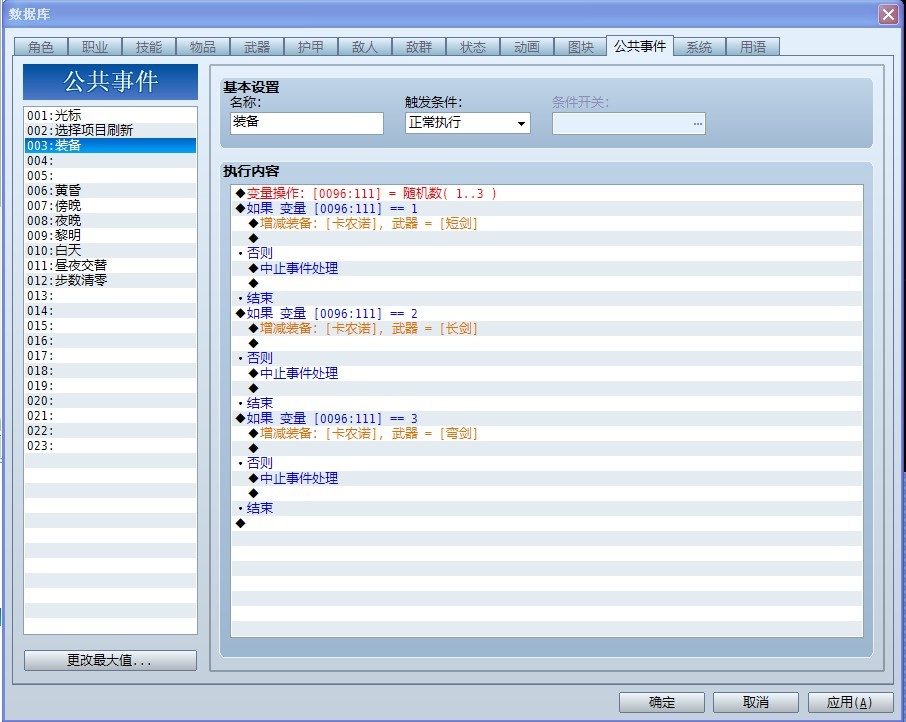This screenshot has width=906, height=722.
Task: Select list entry 002:选择项目刷新
Action: tap(110, 131)
